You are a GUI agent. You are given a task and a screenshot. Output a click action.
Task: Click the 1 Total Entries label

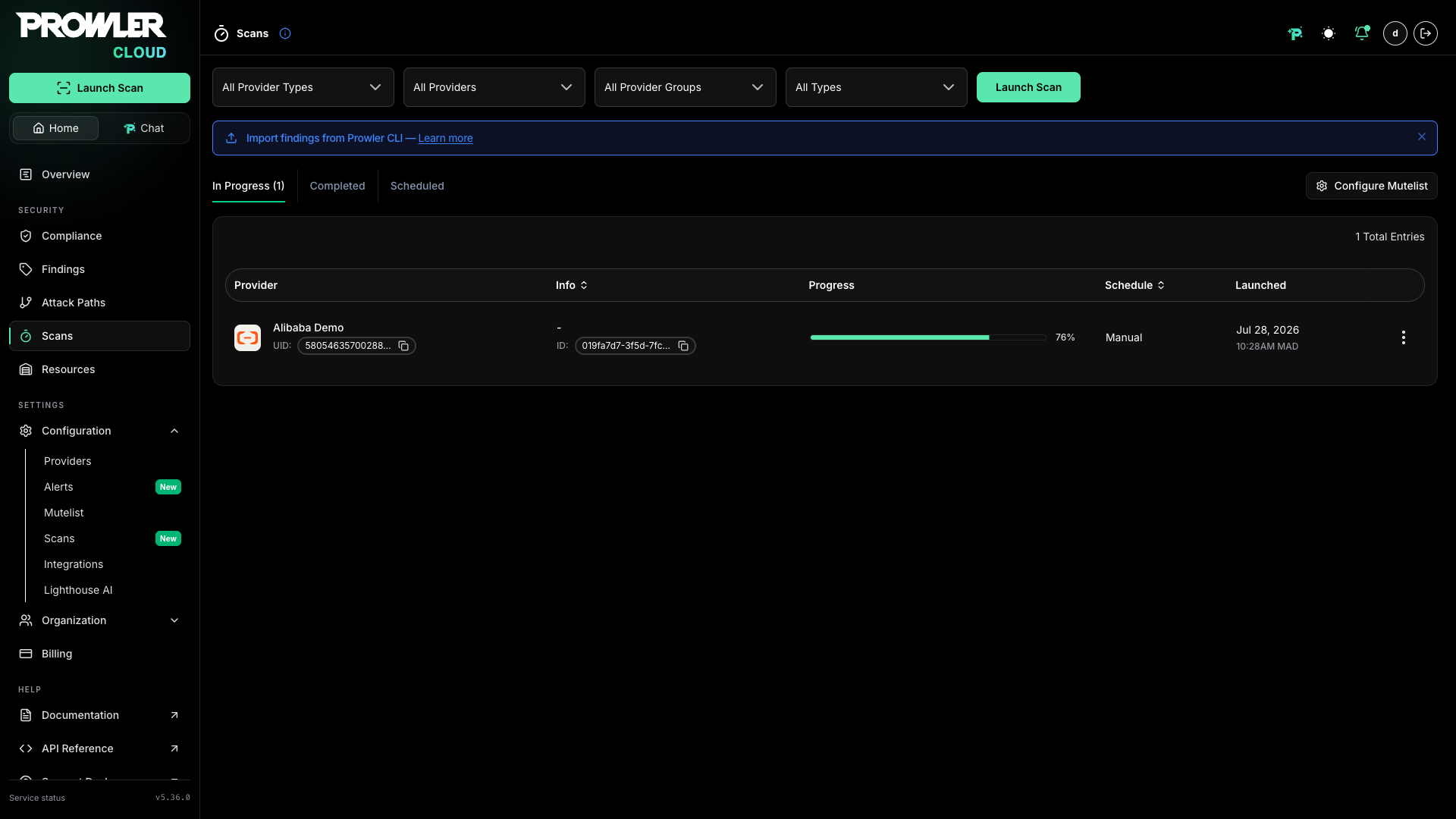(x=1389, y=237)
